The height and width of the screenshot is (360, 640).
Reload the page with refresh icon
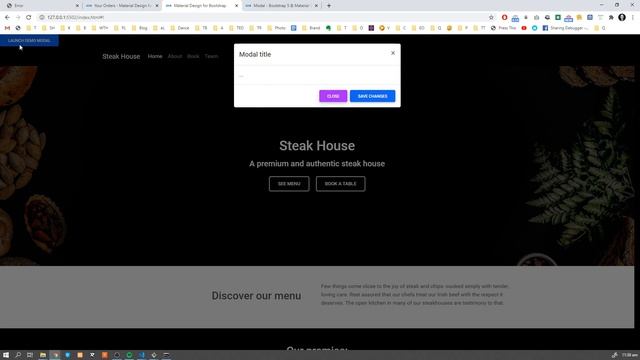point(29,17)
